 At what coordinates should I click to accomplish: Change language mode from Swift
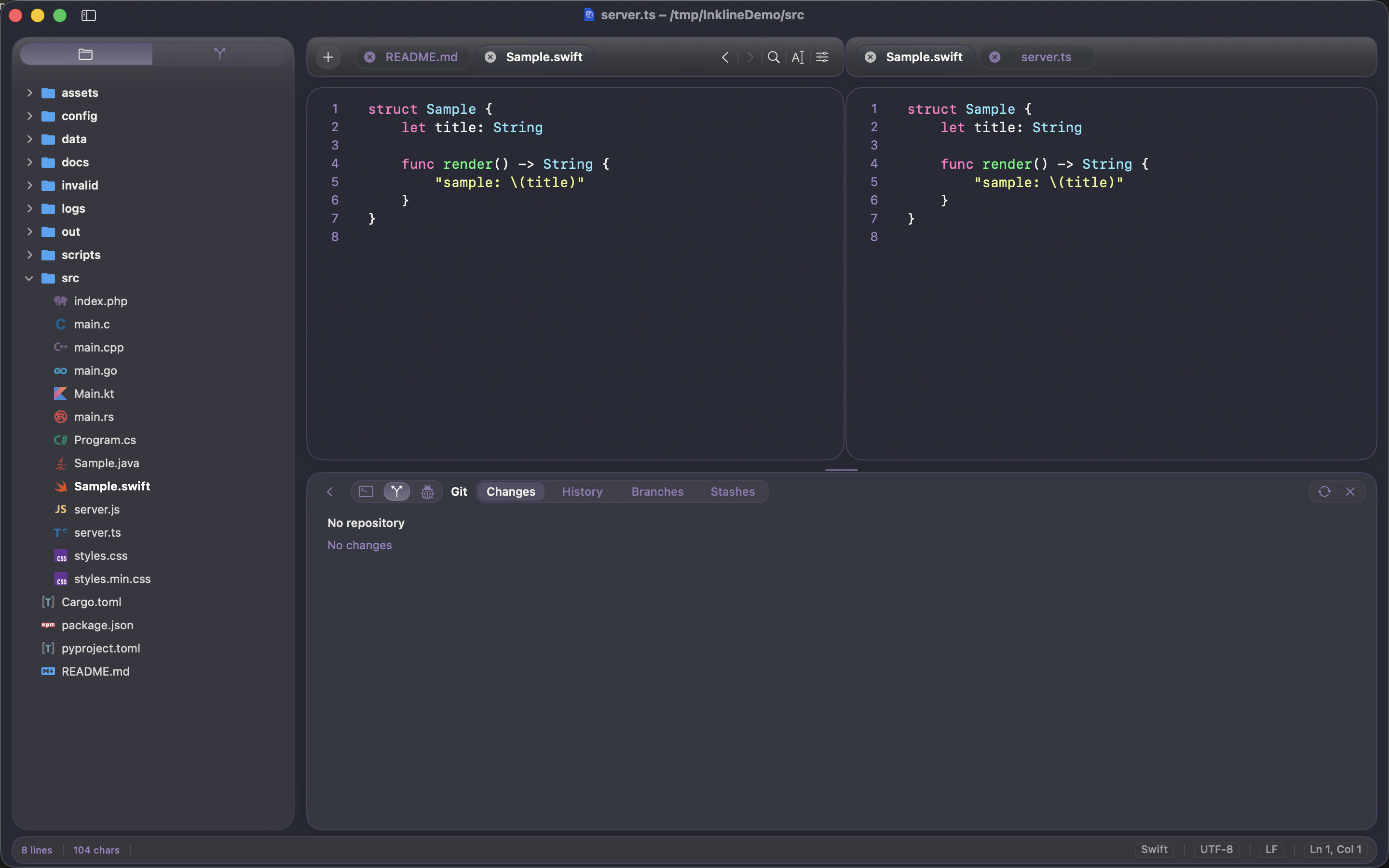1154,849
